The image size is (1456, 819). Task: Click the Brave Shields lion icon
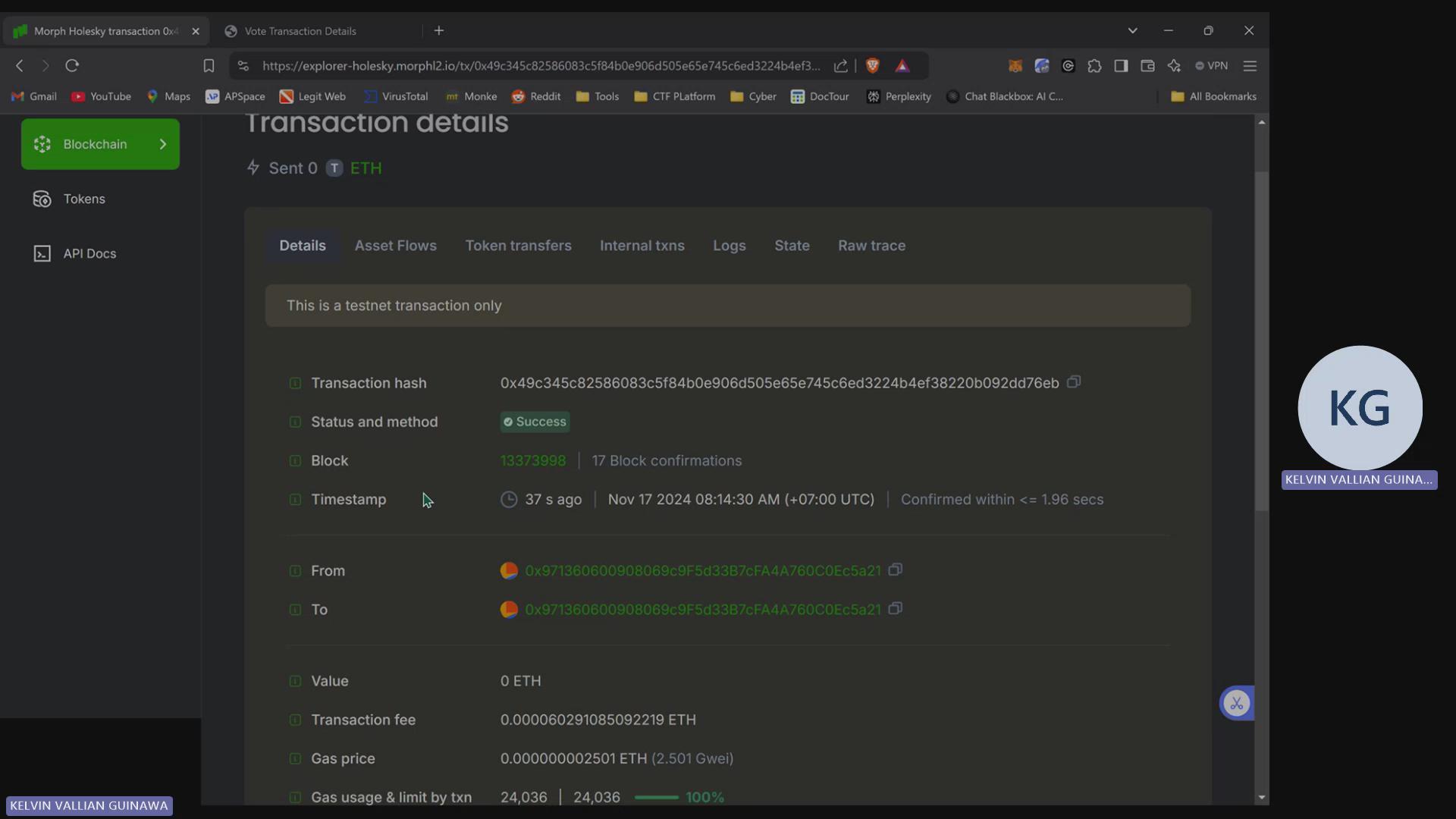872,66
